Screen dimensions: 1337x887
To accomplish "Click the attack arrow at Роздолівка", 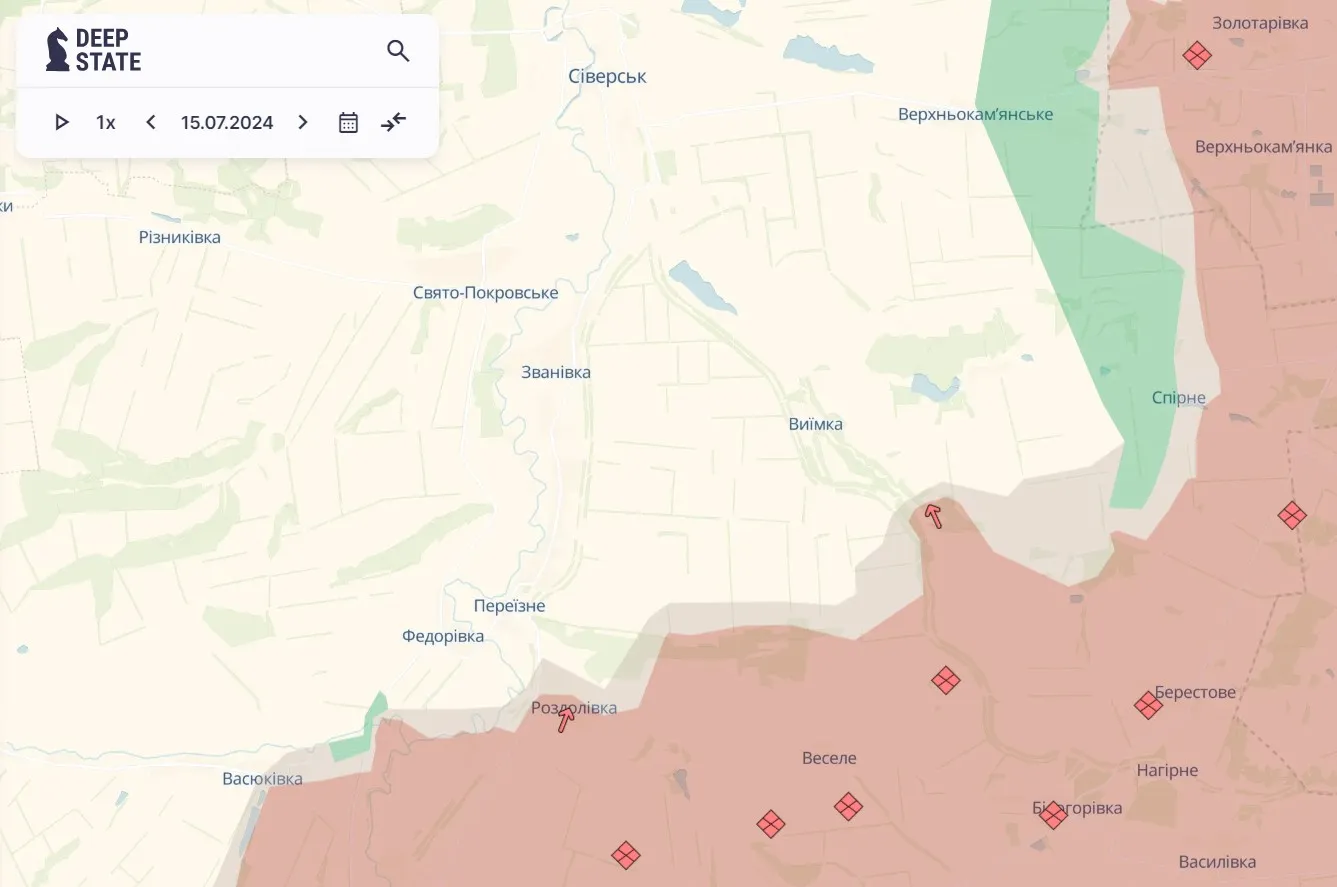I will [566, 720].
